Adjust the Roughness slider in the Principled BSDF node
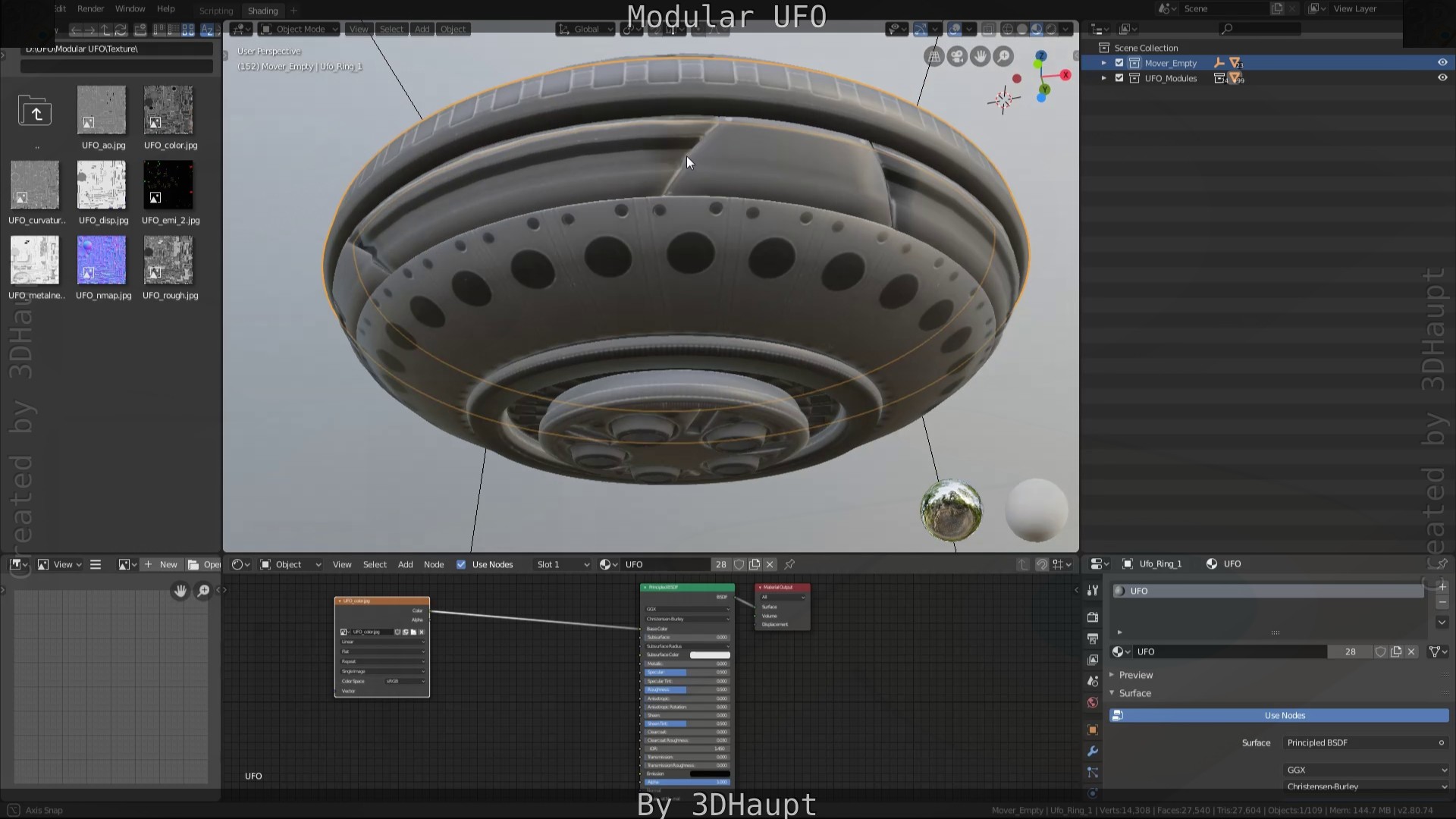The image size is (1456, 819). pyautogui.click(x=686, y=690)
